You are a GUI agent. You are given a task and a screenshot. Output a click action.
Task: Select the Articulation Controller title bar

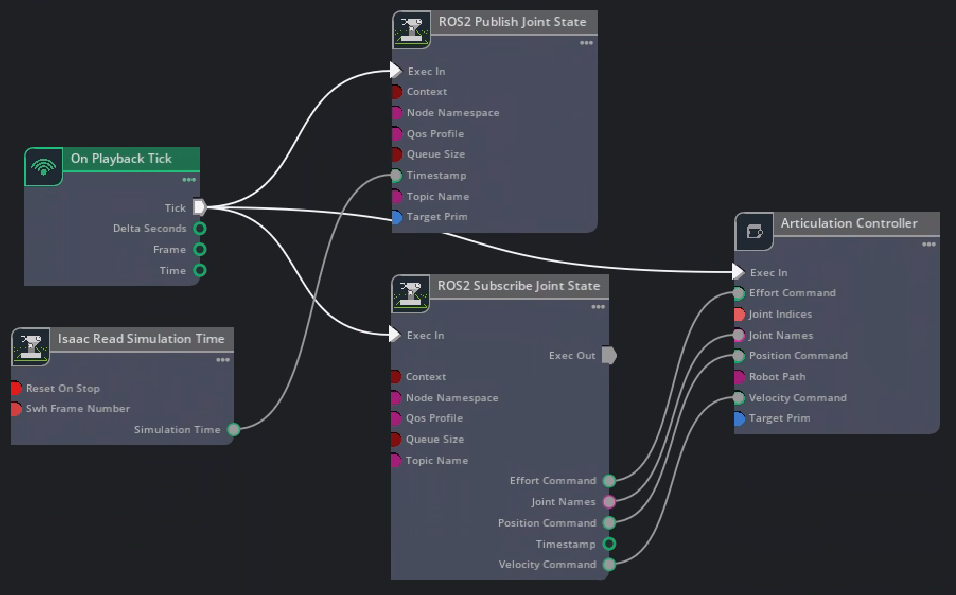[x=848, y=224]
